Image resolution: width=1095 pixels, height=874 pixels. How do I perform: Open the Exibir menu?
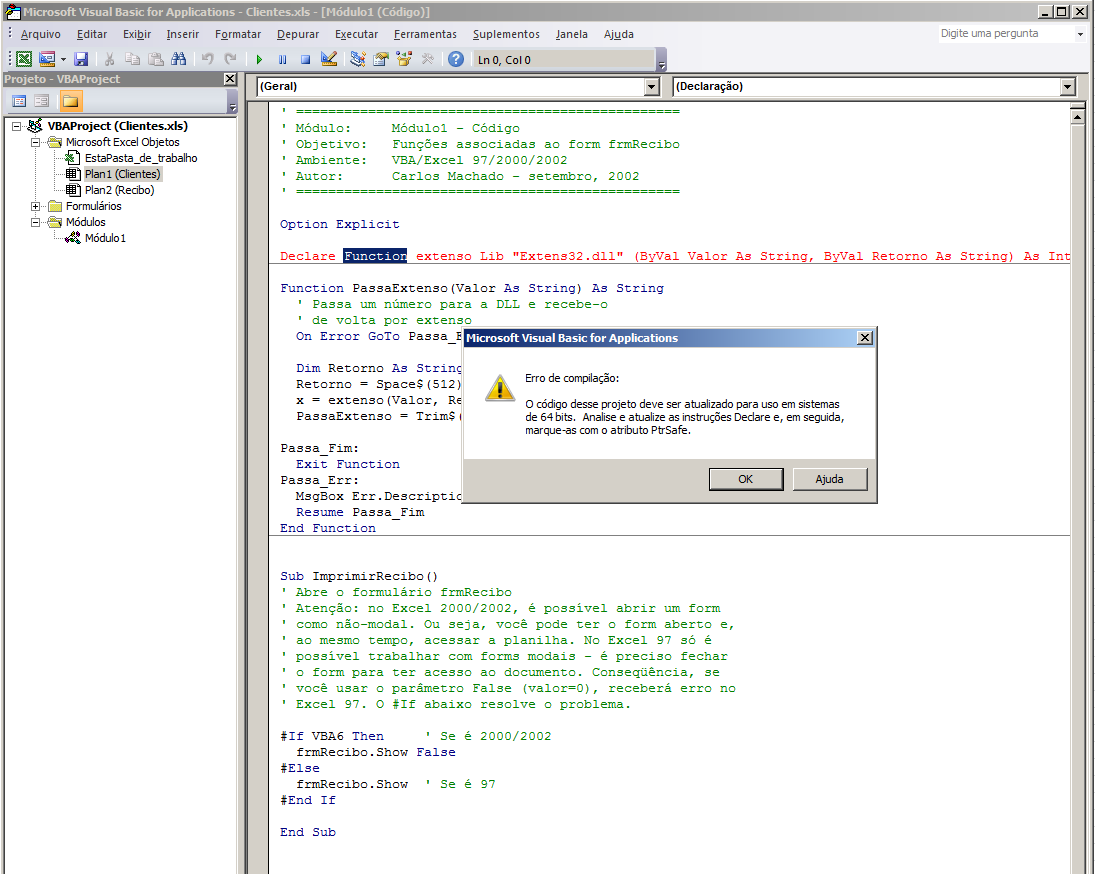pos(137,34)
